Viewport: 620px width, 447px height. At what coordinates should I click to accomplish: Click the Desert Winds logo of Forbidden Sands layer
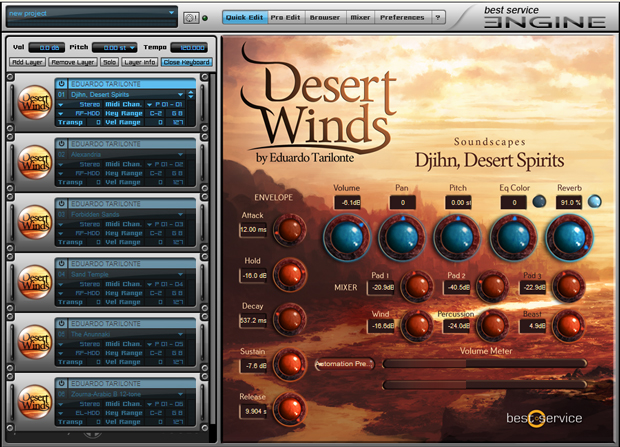(x=35, y=222)
